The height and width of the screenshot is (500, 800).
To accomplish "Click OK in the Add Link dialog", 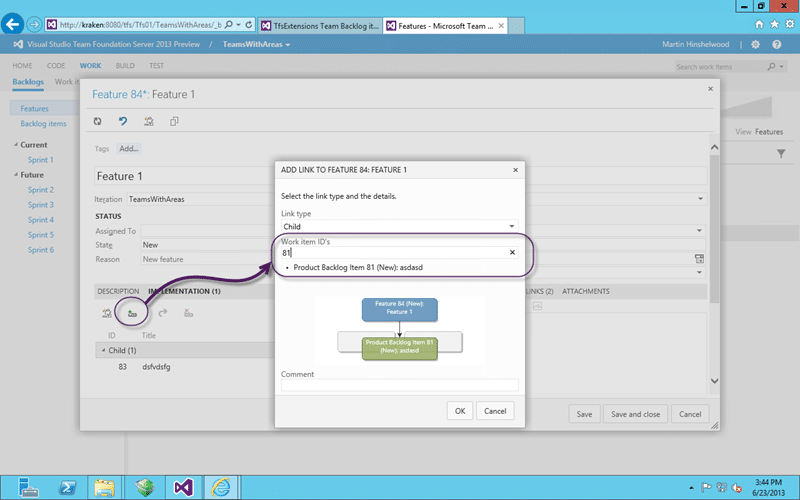I will point(460,411).
